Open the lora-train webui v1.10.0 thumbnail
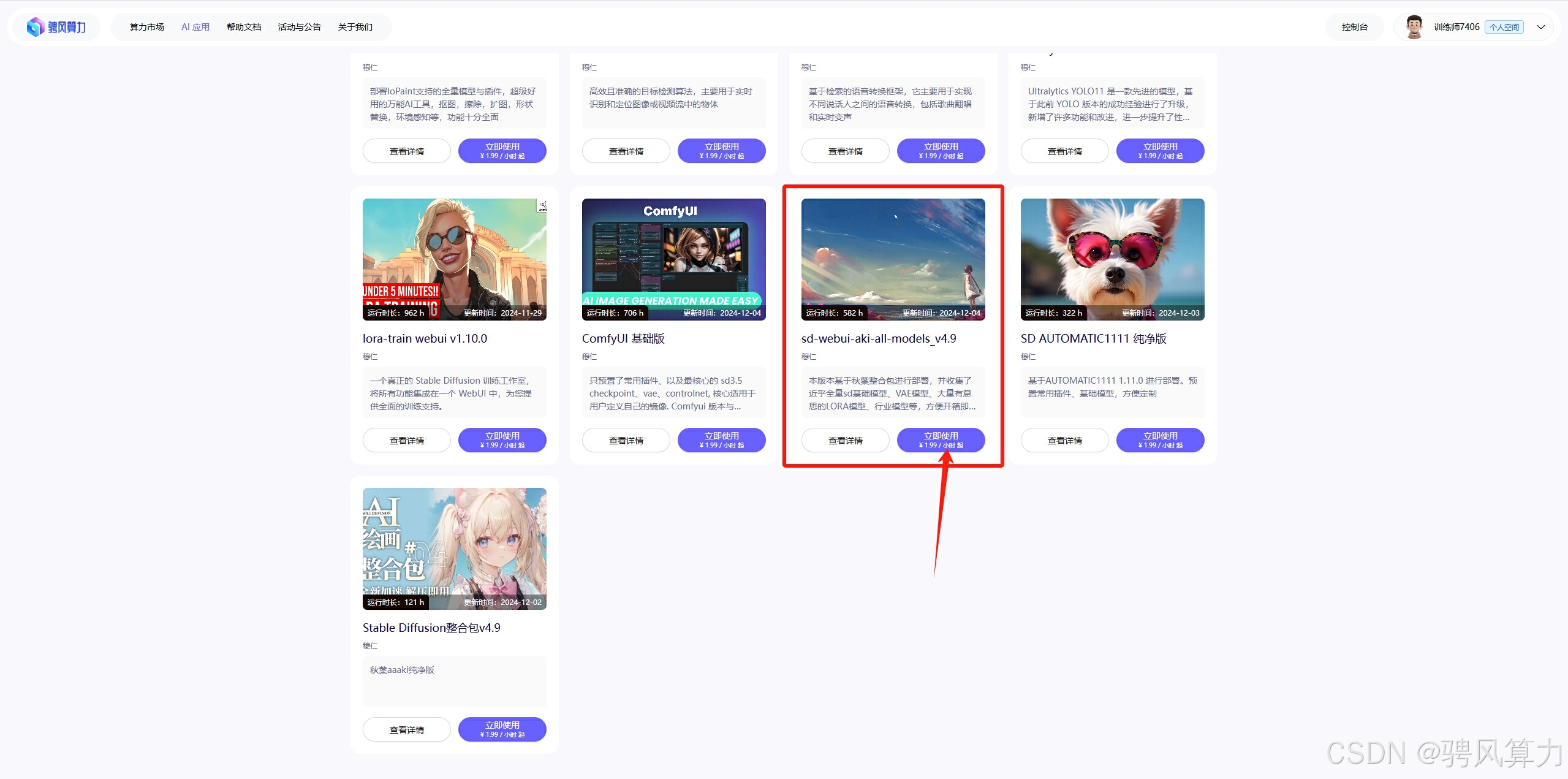Screen dimensions: 1568x779 [x=454, y=259]
